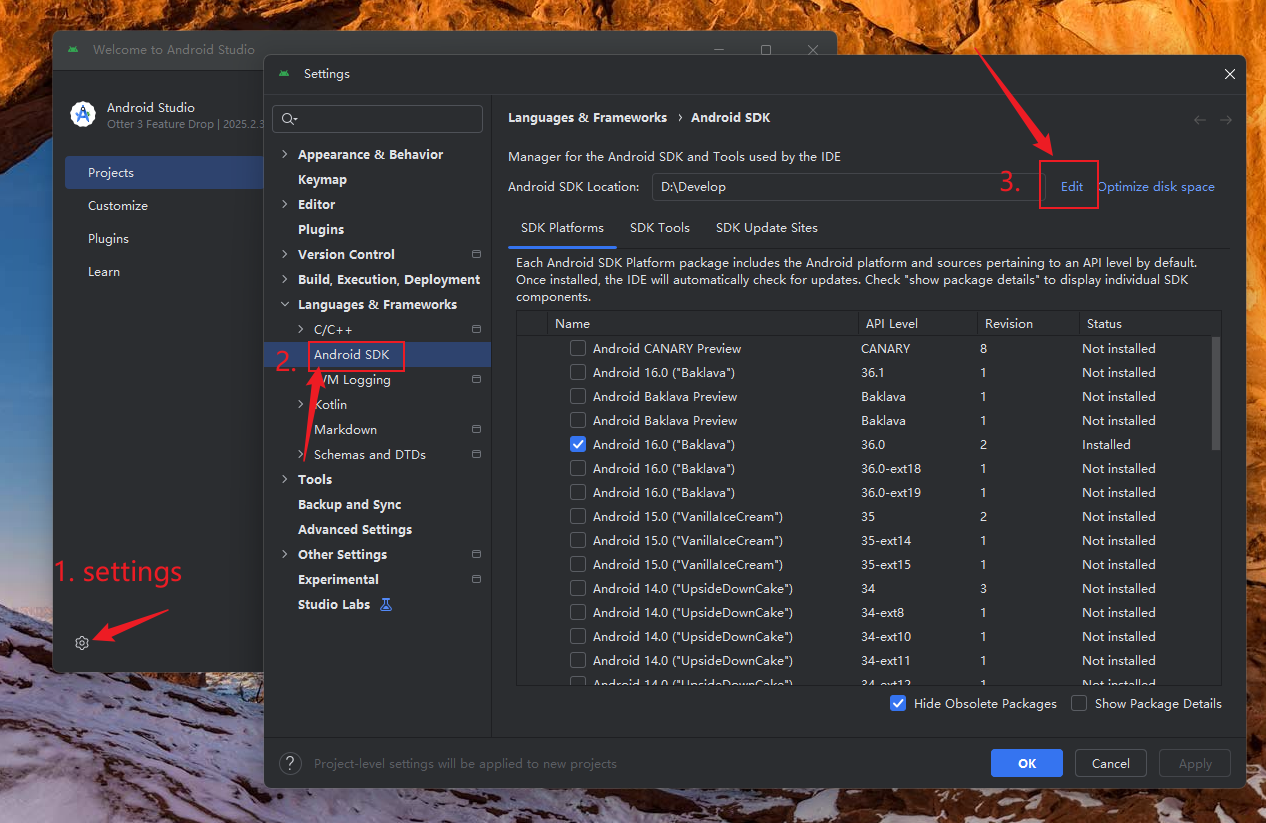Image resolution: width=1266 pixels, height=823 pixels.
Task: Uncheck installed Android 16.0 API 36.0
Action: coord(578,444)
